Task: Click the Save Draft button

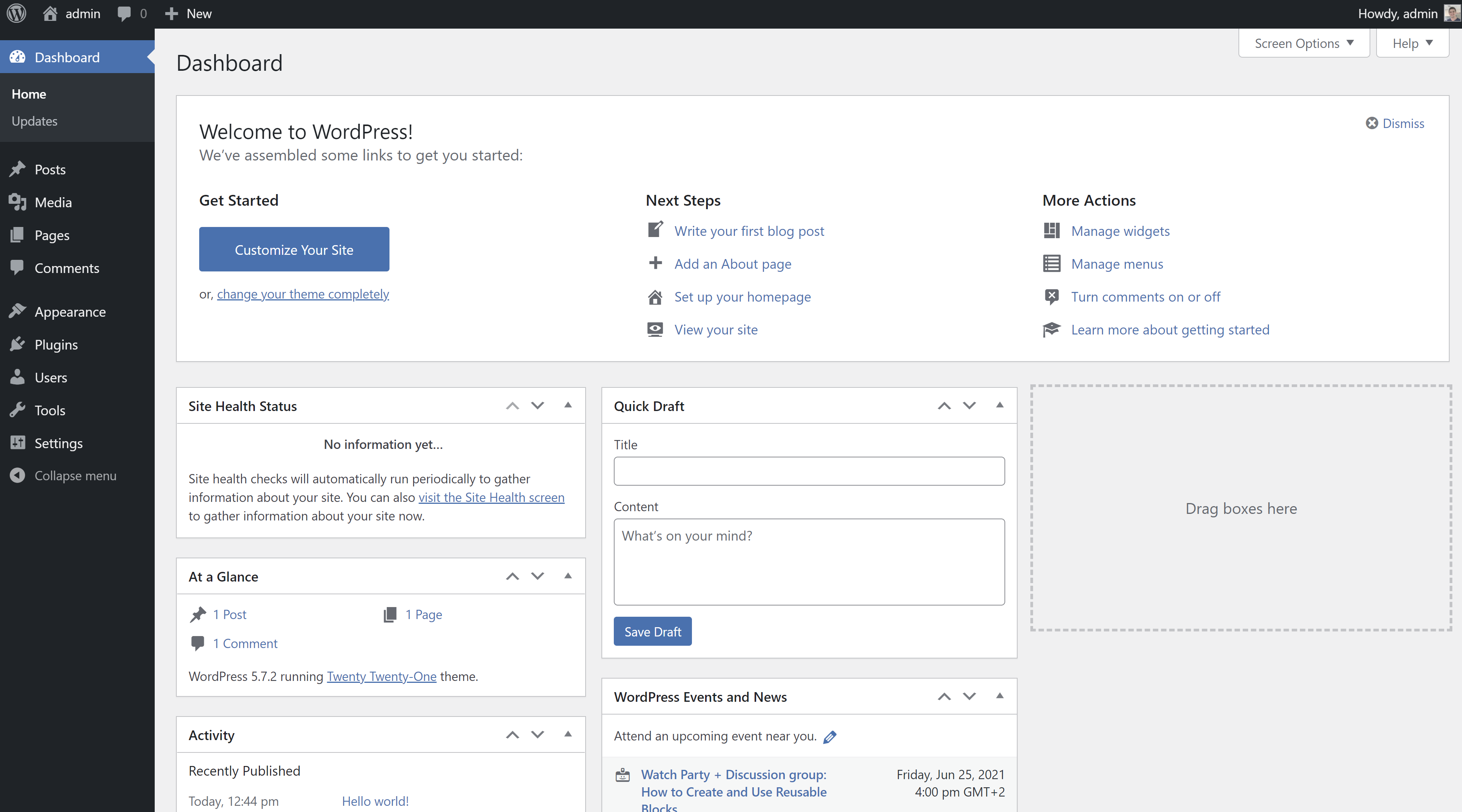Action: tap(652, 631)
